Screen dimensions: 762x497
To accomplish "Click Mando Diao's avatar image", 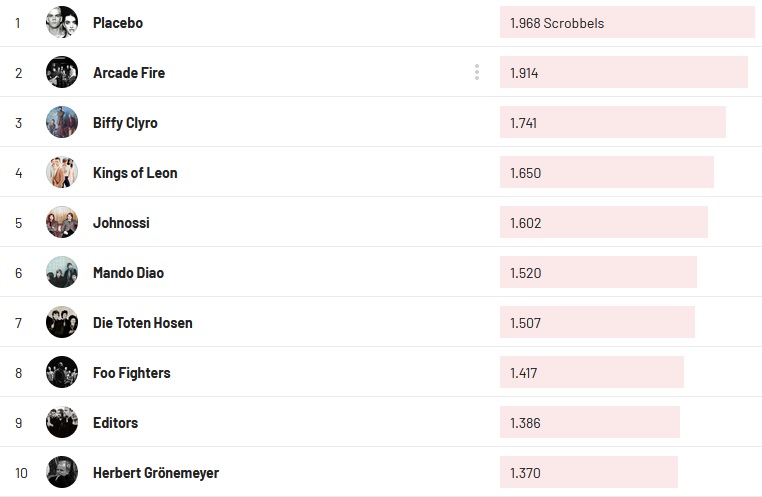I will tap(62, 272).
